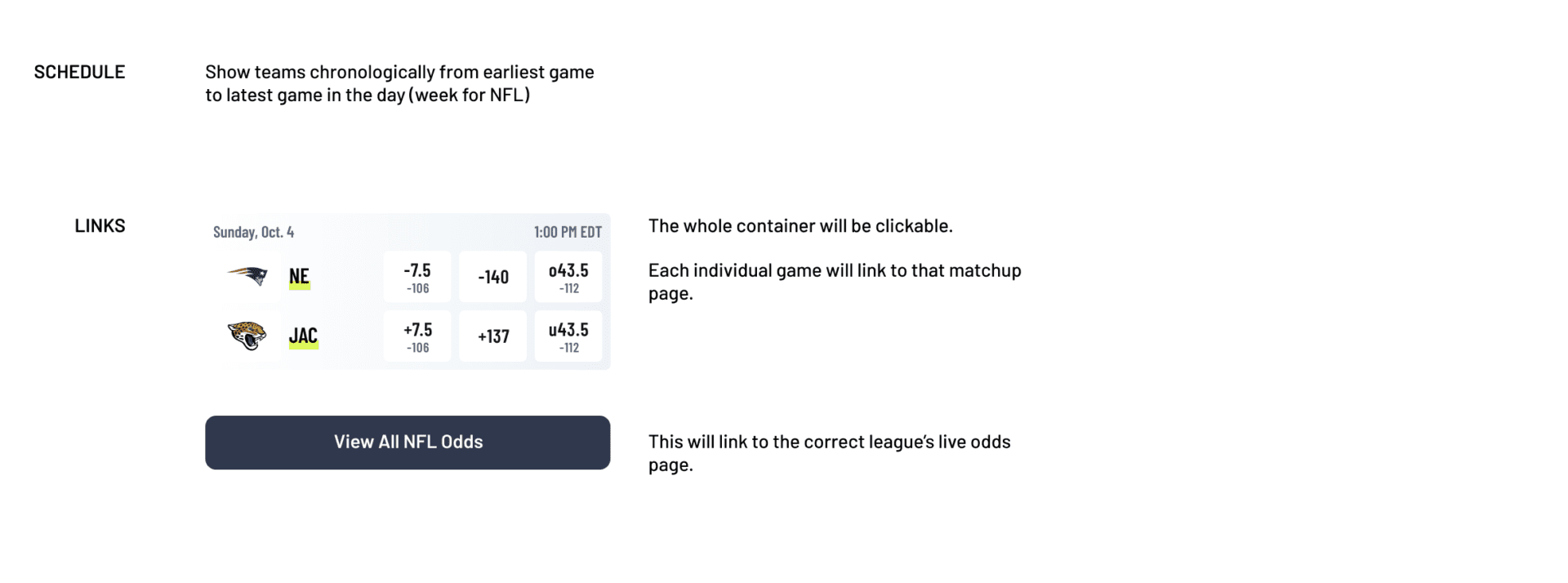Click the LINKS section heading
The image size is (1568, 583).
click(x=100, y=225)
